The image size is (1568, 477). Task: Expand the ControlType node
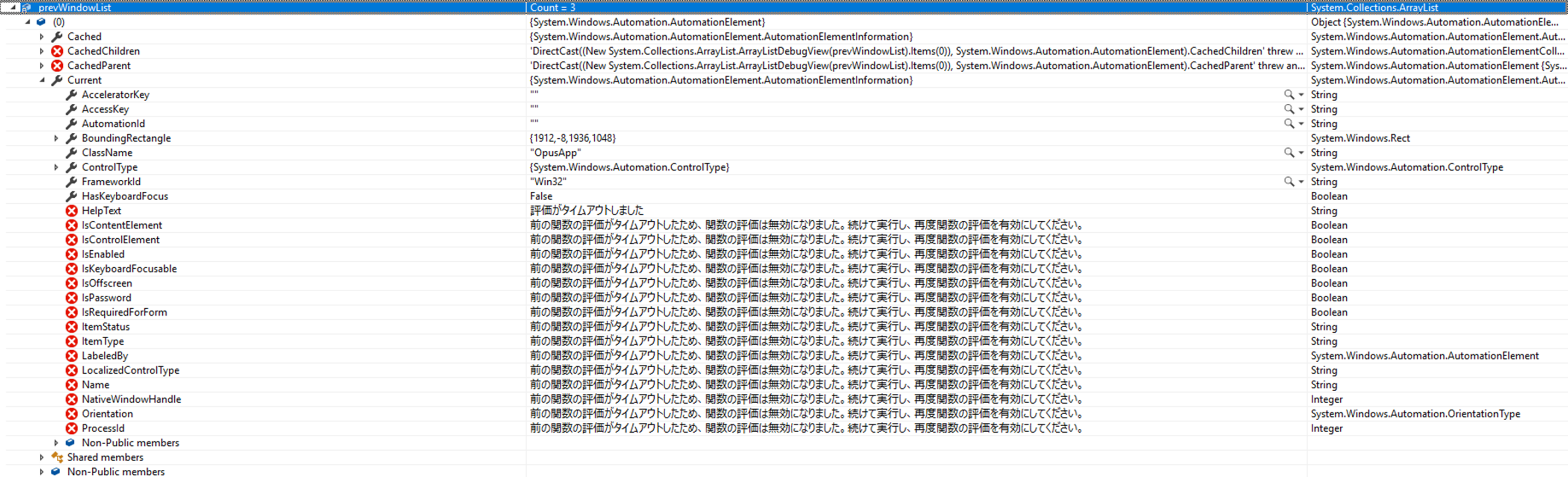click(57, 167)
